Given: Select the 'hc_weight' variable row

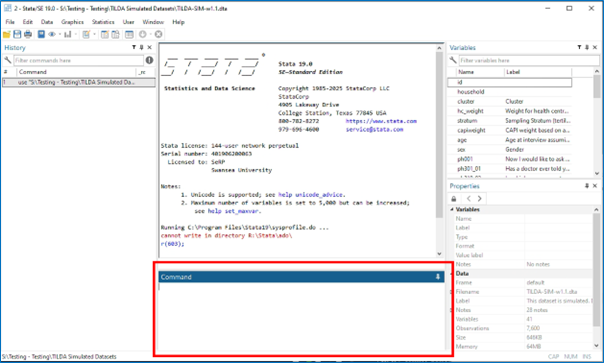Looking at the screenshot, I should [509, 111].
